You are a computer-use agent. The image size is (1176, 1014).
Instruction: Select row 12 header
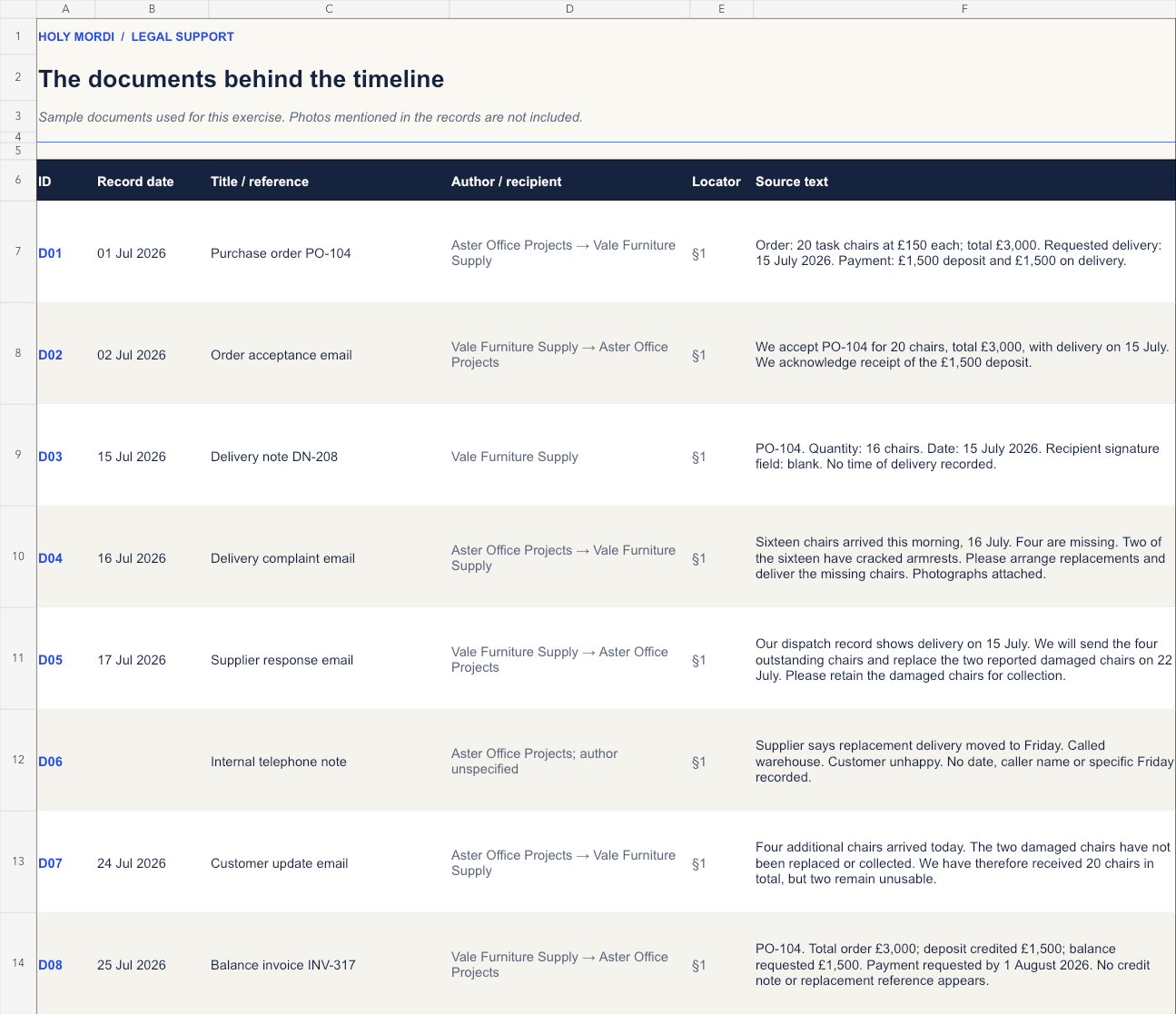[18, 760]
